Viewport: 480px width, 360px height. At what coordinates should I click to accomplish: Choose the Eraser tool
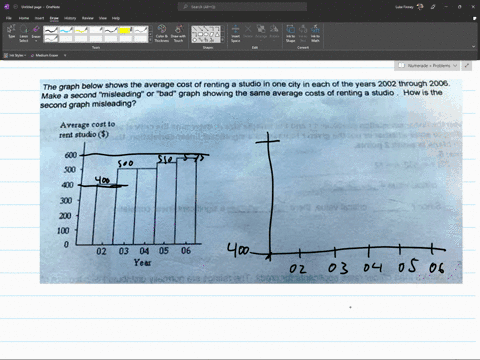click(36, 33)
